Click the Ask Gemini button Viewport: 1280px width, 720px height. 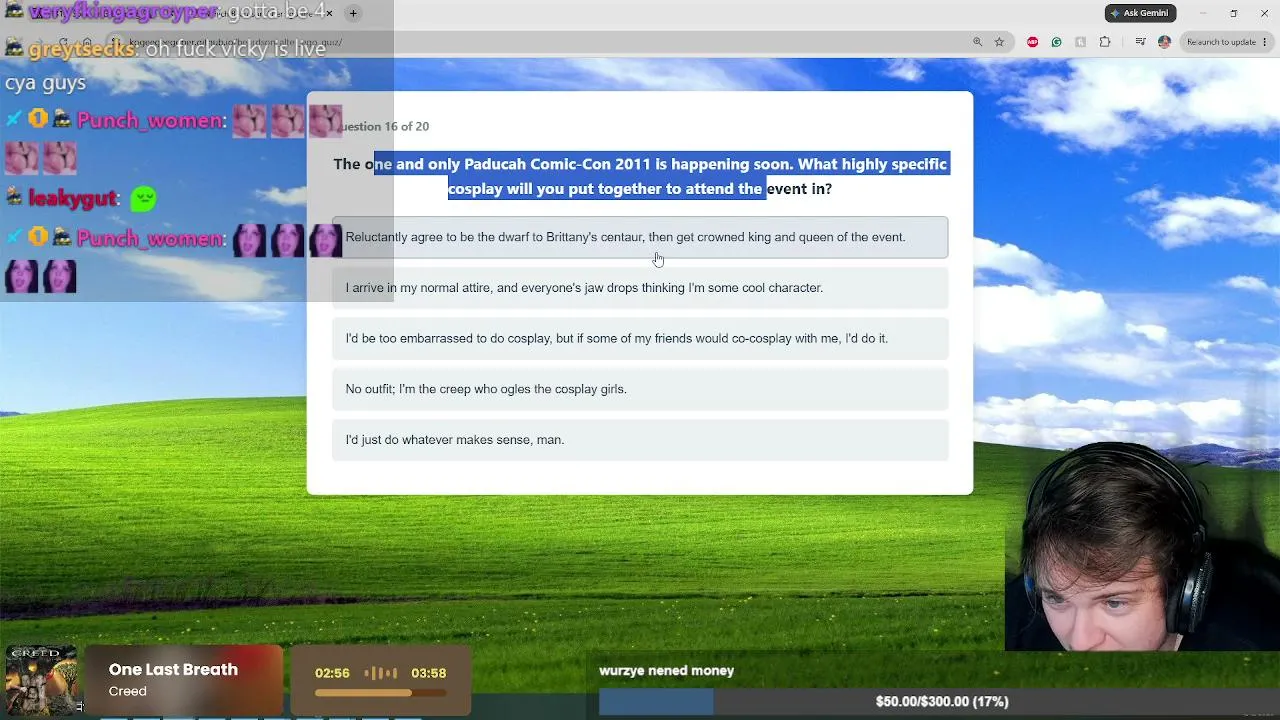(x=1140, y=13)
